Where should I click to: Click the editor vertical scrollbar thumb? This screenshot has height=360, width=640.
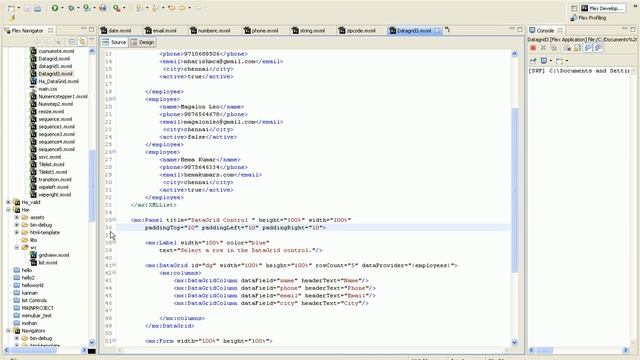[x=514, y=190]
